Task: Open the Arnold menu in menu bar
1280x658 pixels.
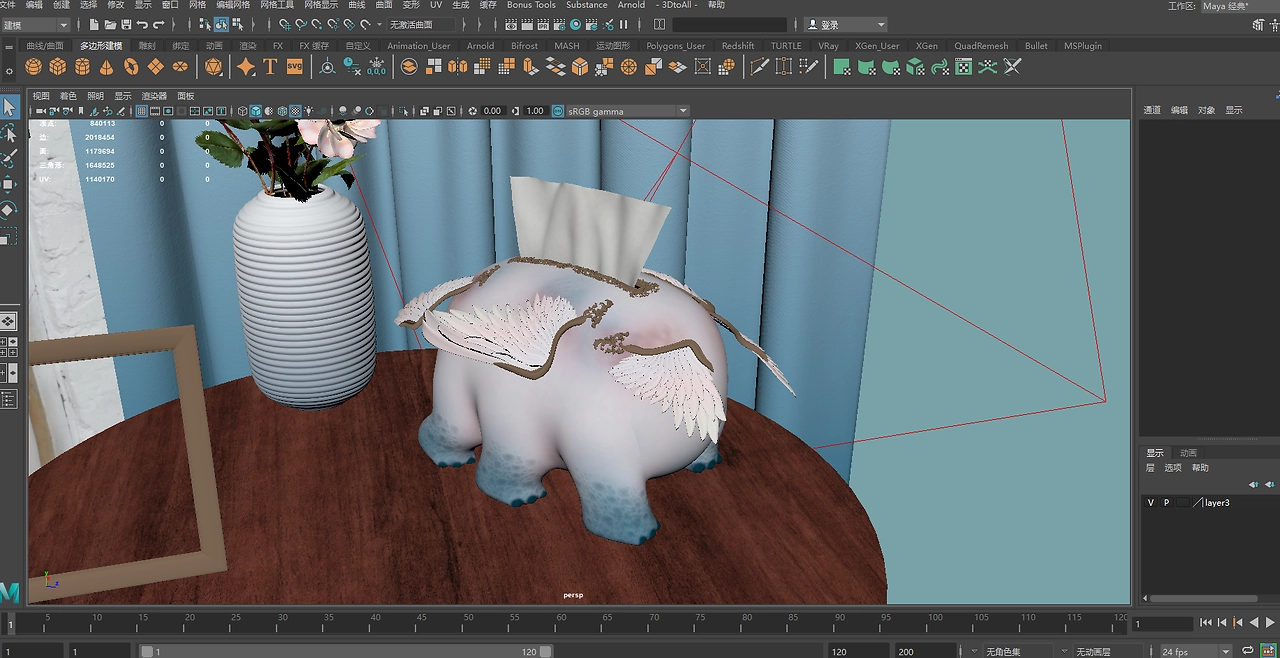Action: pyautogui.click(x=631, y=5)
